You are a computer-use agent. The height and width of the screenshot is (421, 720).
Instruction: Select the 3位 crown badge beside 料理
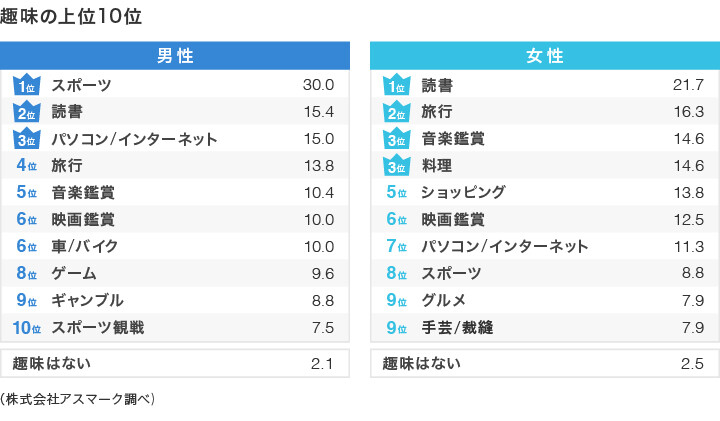point(396,166)
